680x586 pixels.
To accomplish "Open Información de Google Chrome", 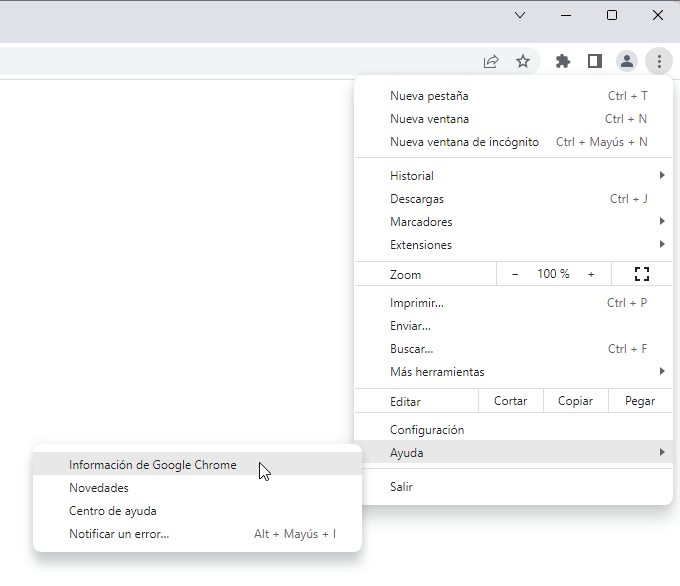I will pyautogui.click(x=153, y=465).
